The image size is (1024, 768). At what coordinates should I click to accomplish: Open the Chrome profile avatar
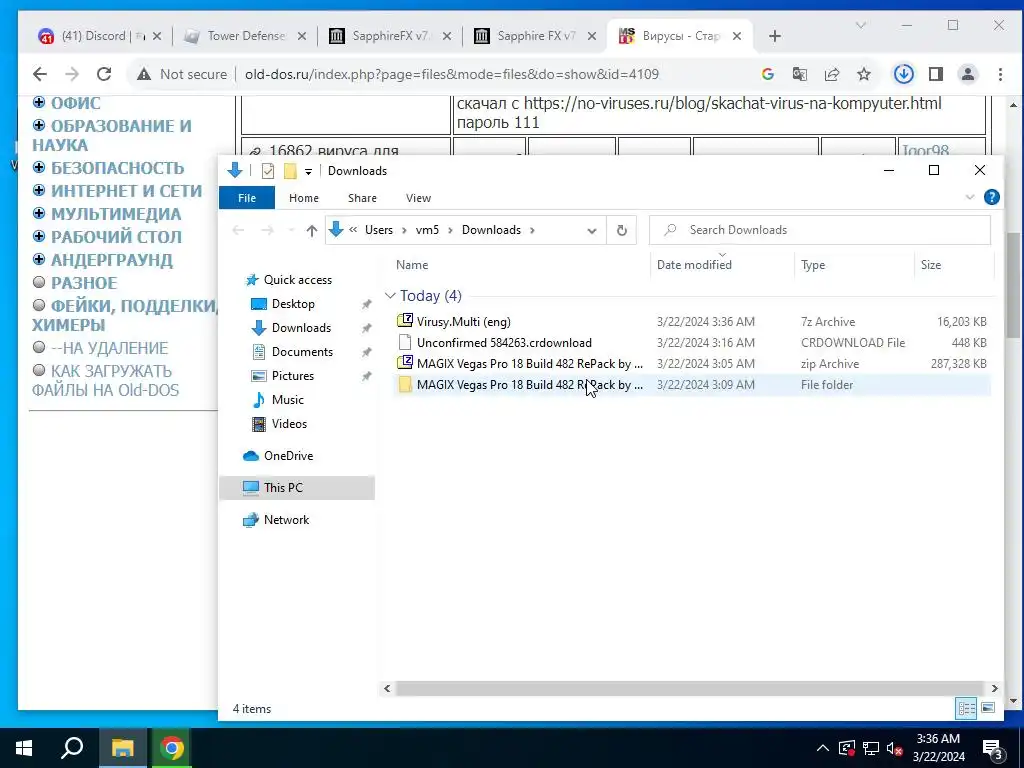[968, 74]
